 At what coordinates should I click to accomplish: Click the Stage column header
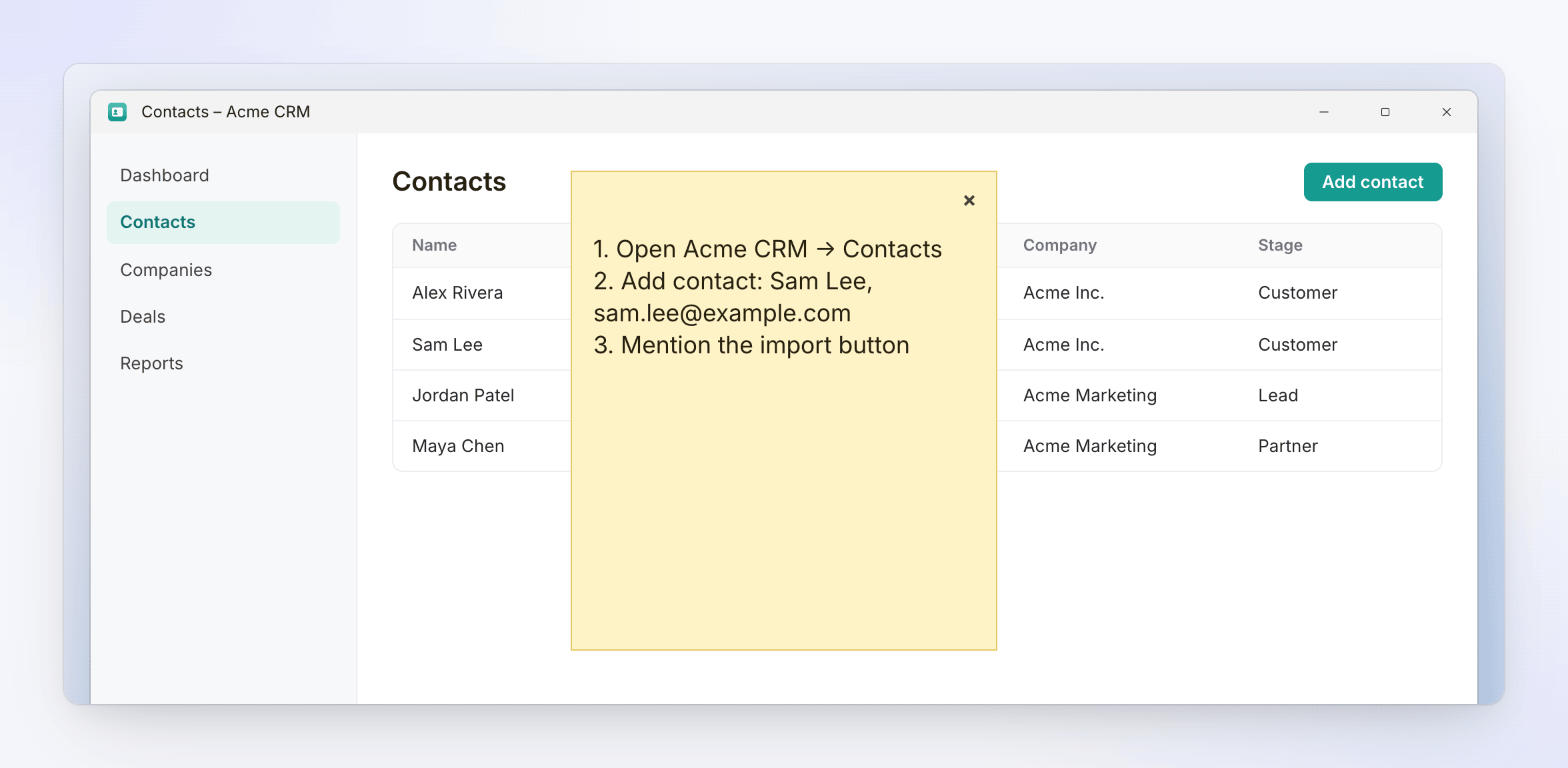1280,245
